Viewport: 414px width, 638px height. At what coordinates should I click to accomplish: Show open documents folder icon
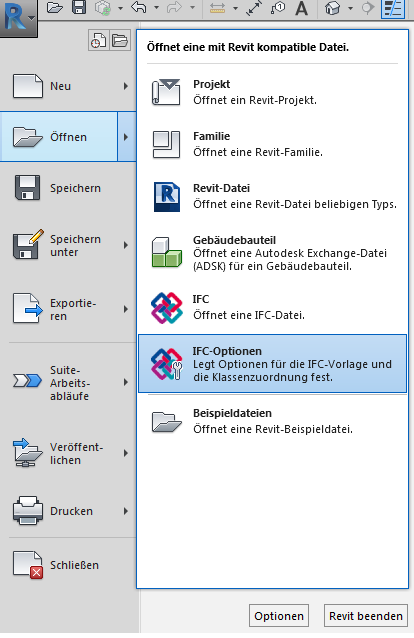(120, 40)
